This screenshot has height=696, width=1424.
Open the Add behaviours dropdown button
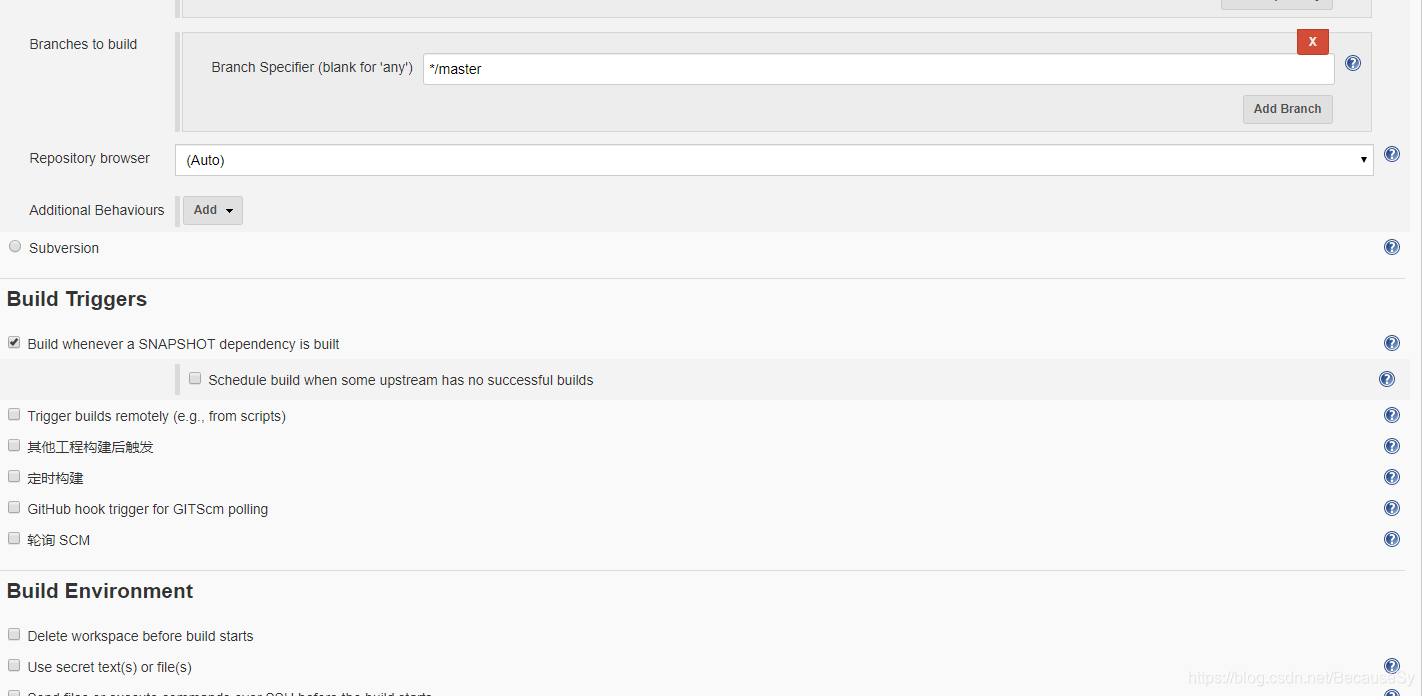[213, 210]
